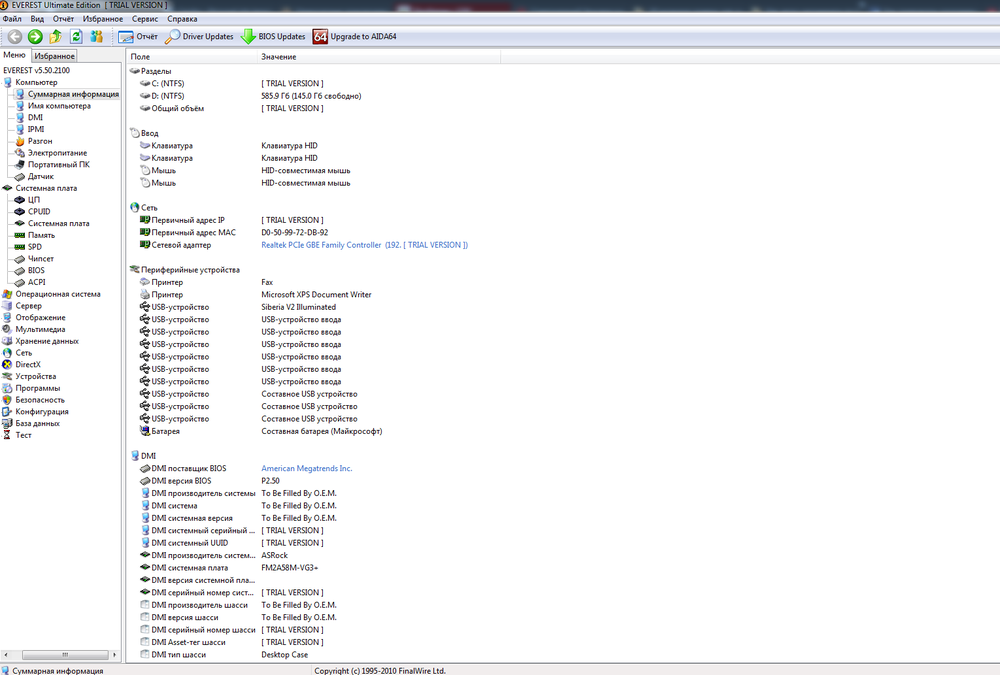Open BIOS Updates from toolbar
Screen dimensions: 1000x675
tap(273, 37)
